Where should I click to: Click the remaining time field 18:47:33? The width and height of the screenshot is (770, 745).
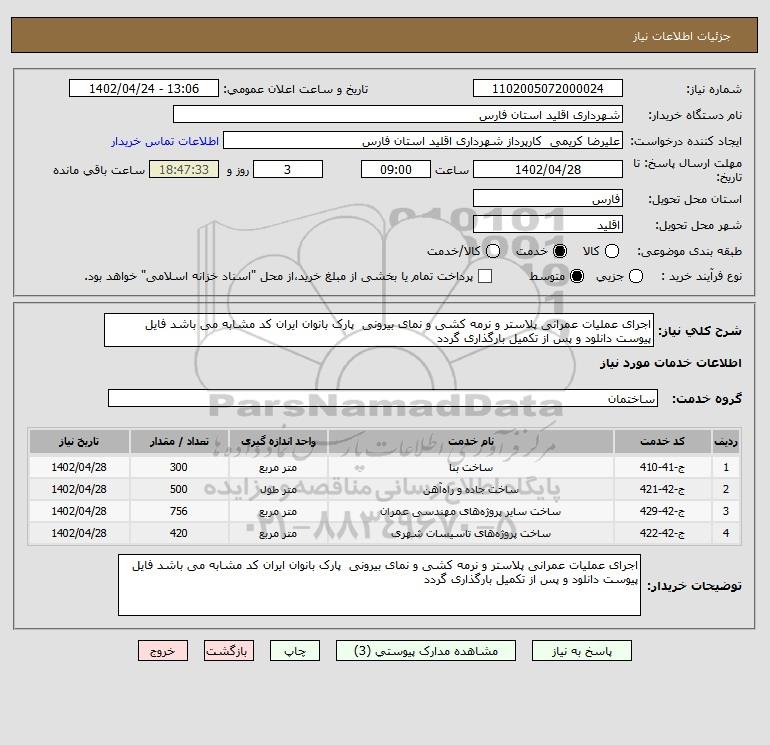tap(184, 169)
